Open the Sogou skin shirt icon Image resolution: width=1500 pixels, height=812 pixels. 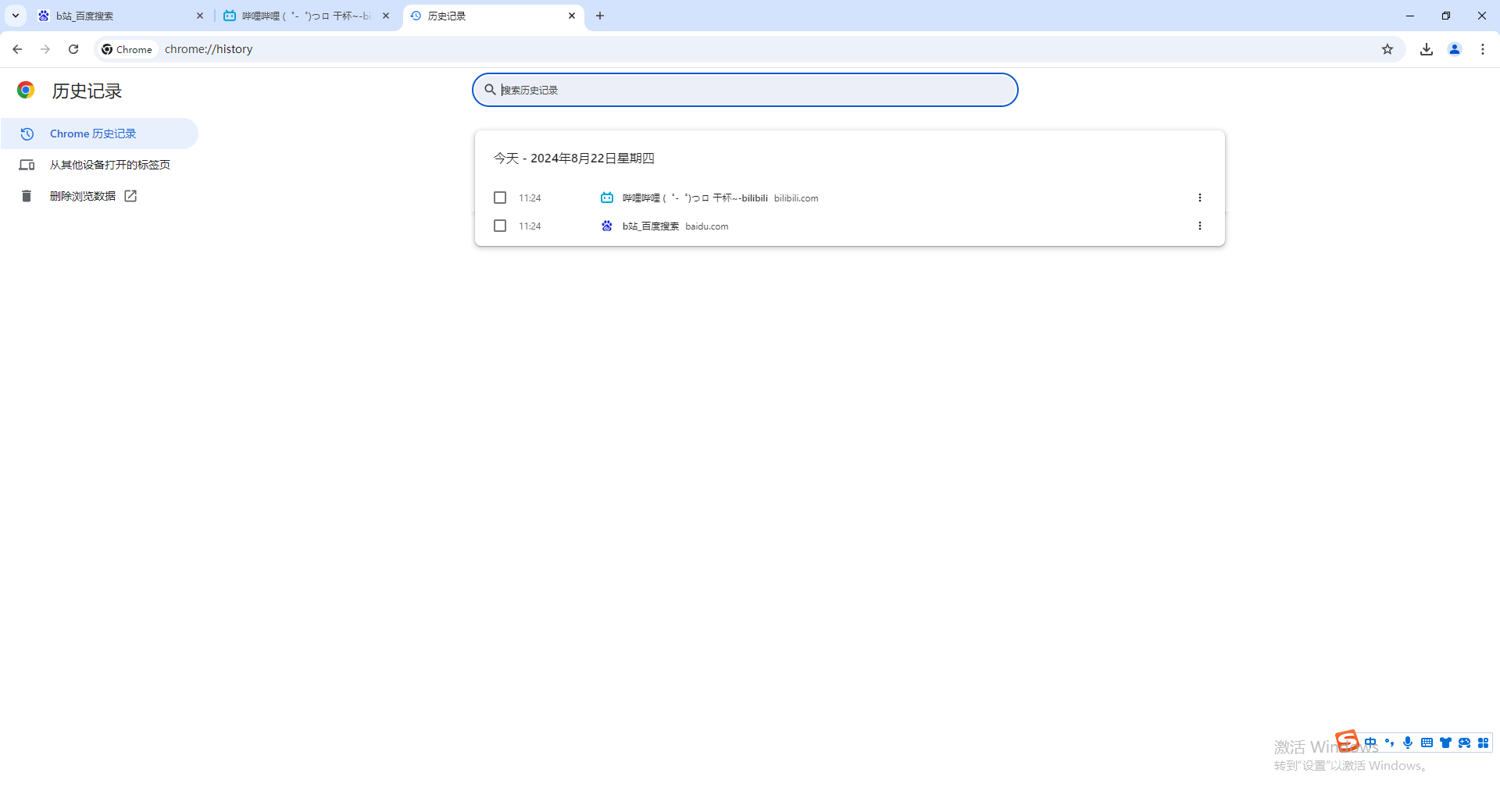click(x=1445, y=743)
